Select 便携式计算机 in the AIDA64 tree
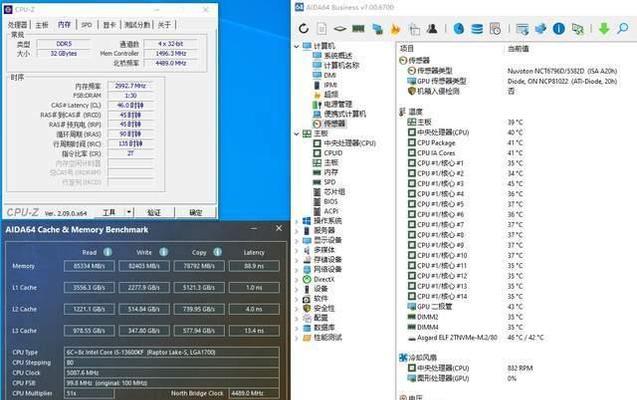 point(345,114)
